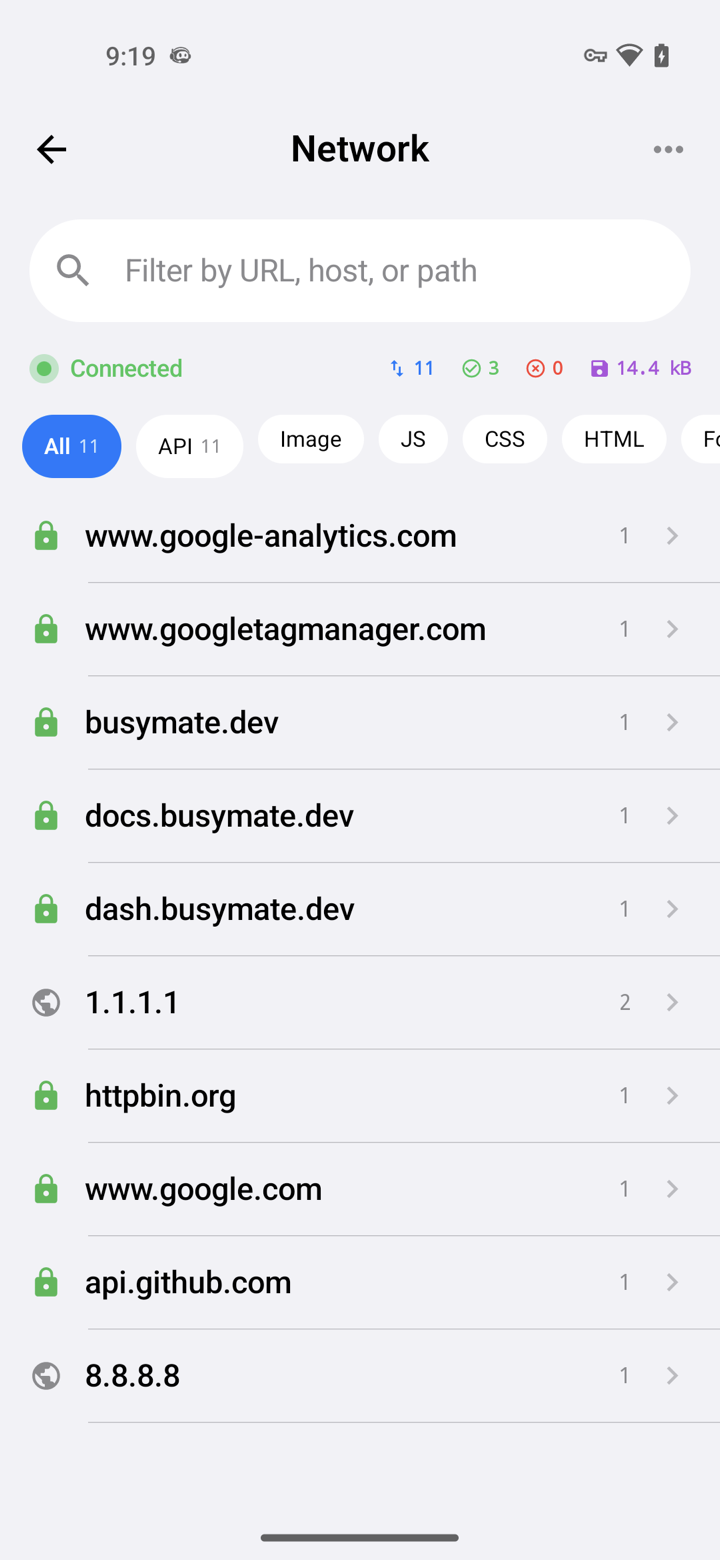720x1560 pixels.
Task: Tap the globe icon beside 1.1.1.1
Action: (x=46, y=1002)
